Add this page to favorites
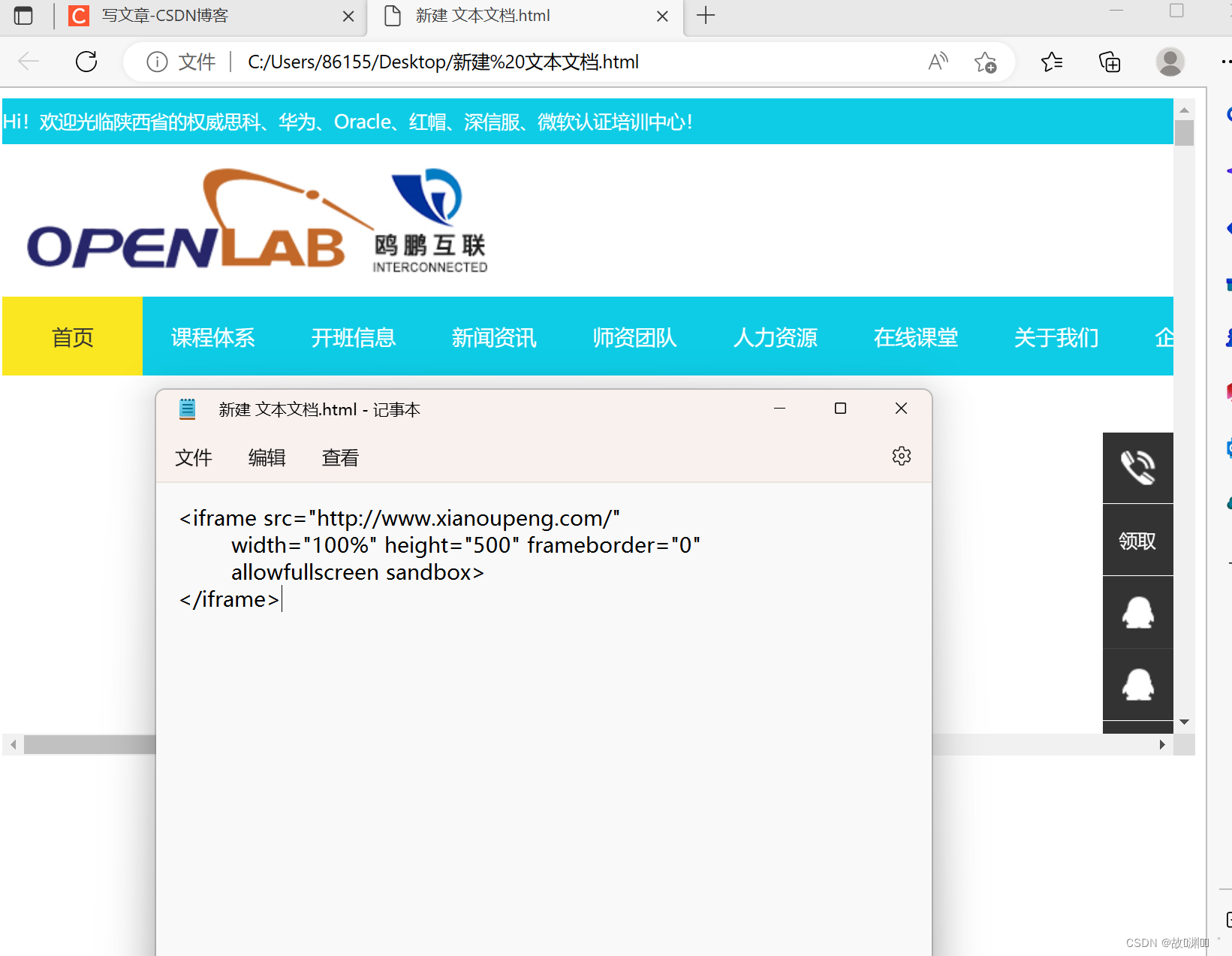Screen dimensions: 1232x956 [985, 62]
